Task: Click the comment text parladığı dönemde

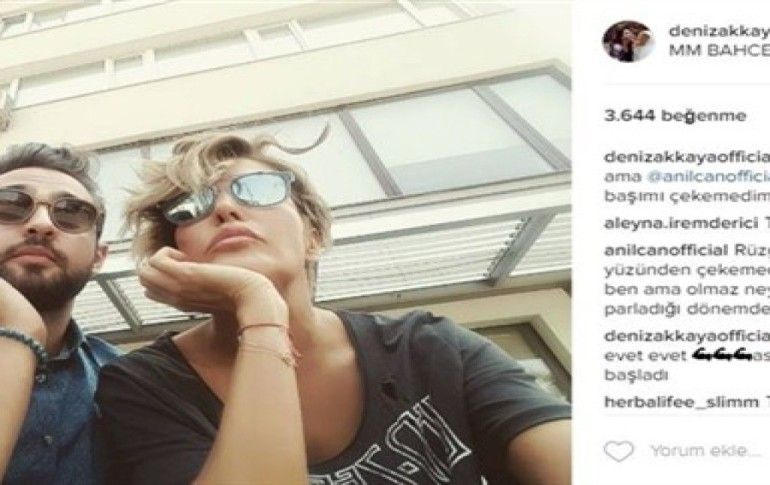Action: pos(687,309)
